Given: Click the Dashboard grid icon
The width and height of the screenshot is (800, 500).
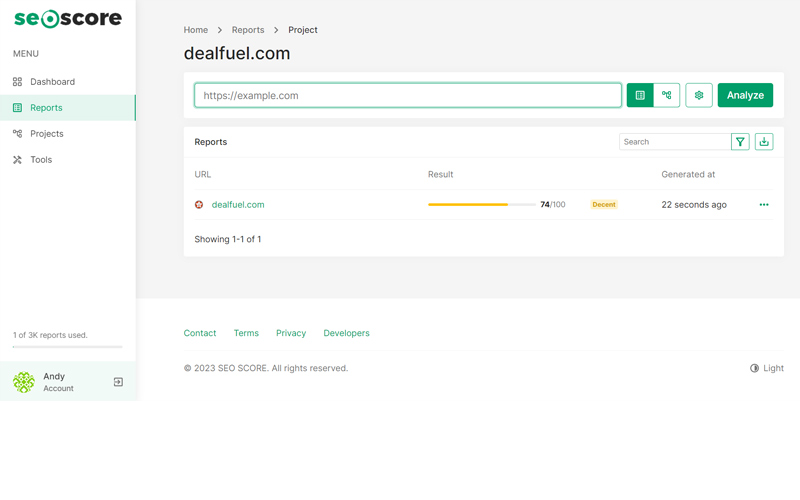Looking at the screenshot, I should [x=17, y=82].
